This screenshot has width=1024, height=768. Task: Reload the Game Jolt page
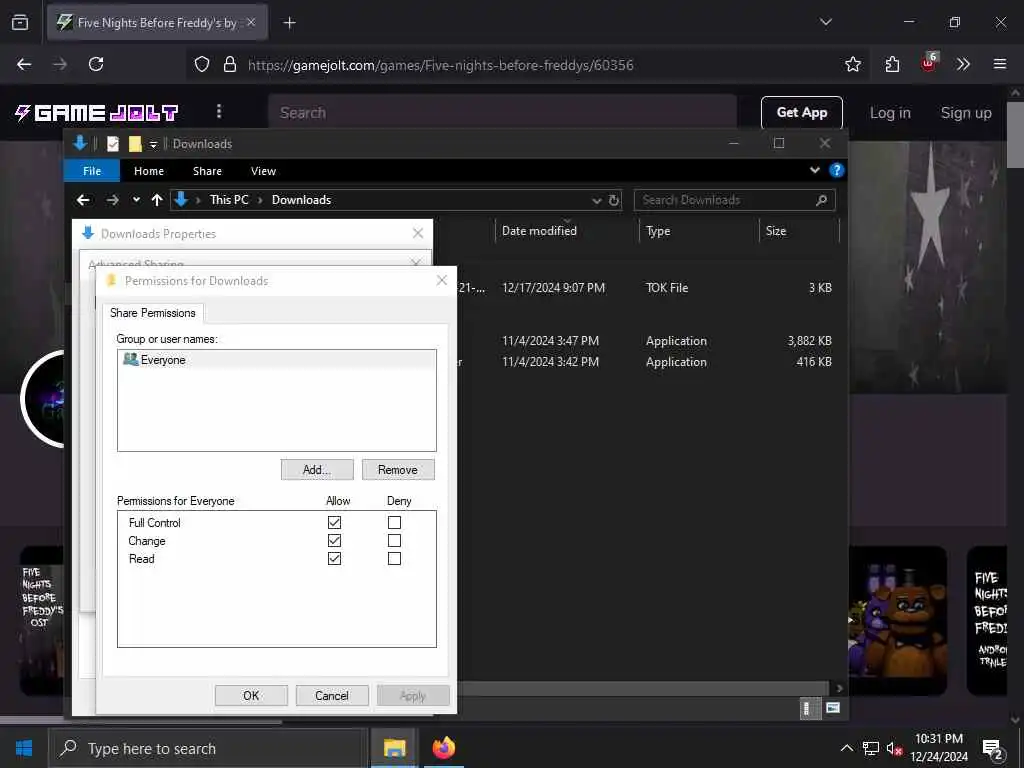[96, 64]
